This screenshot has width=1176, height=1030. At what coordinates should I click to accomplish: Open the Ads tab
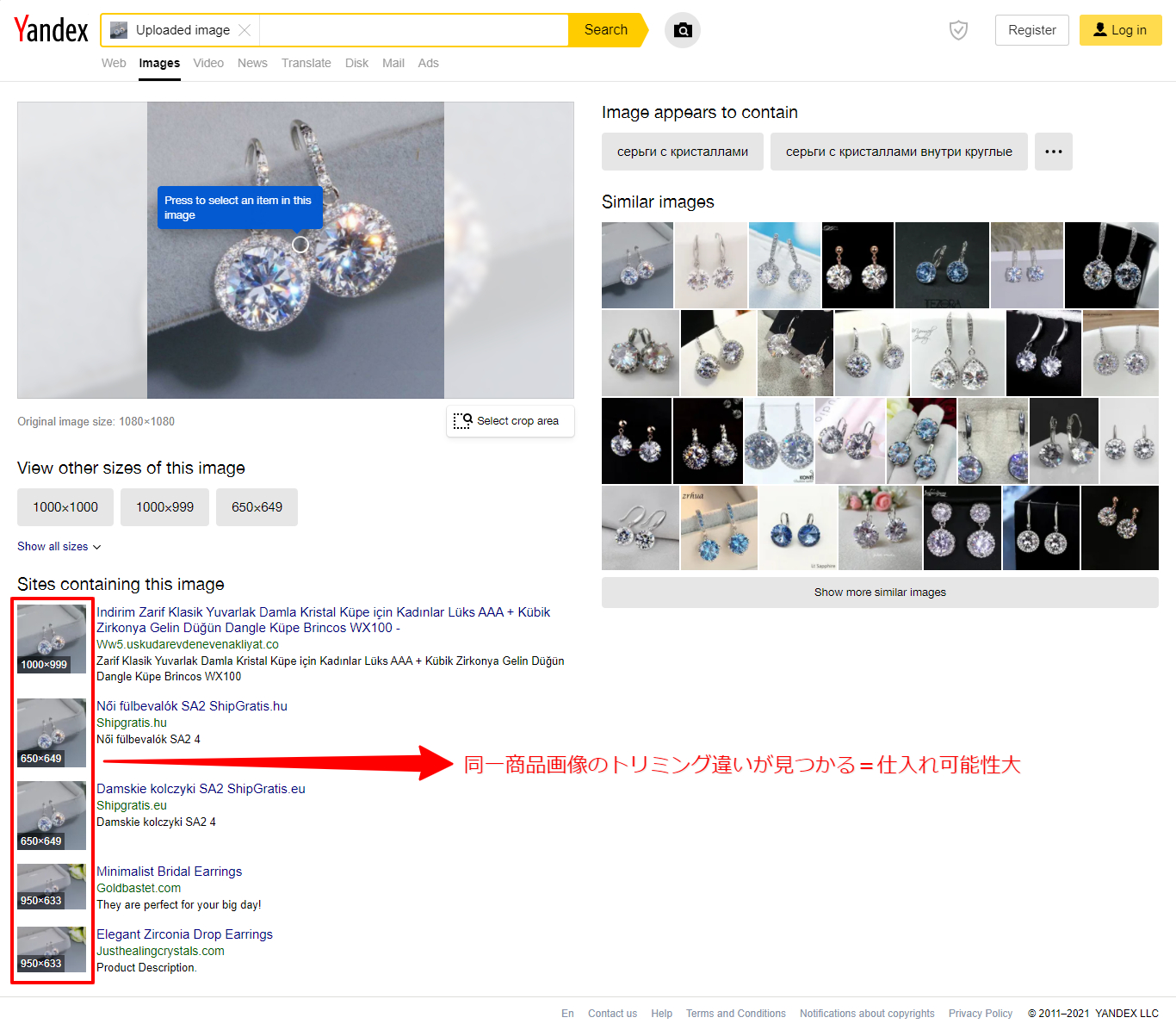428,63
